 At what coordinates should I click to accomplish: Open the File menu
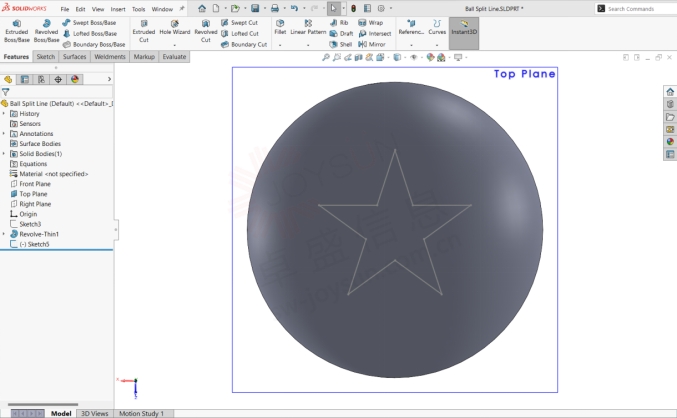(x=65, y=9)
